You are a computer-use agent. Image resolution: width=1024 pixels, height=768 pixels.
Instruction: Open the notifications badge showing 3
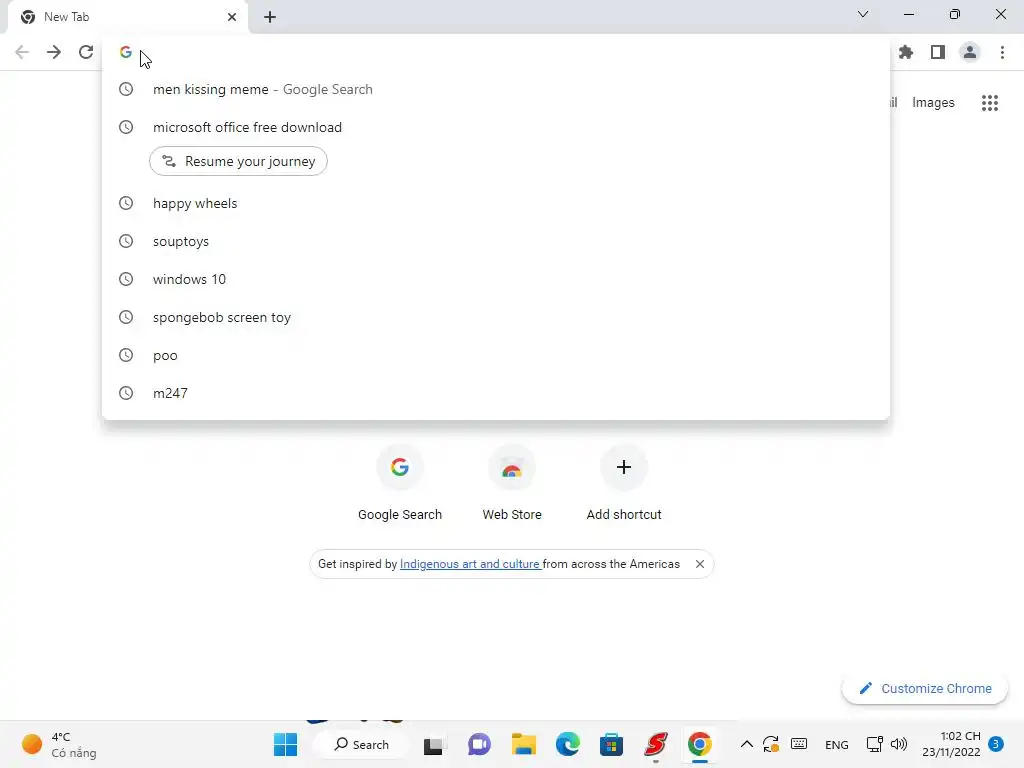995,744
